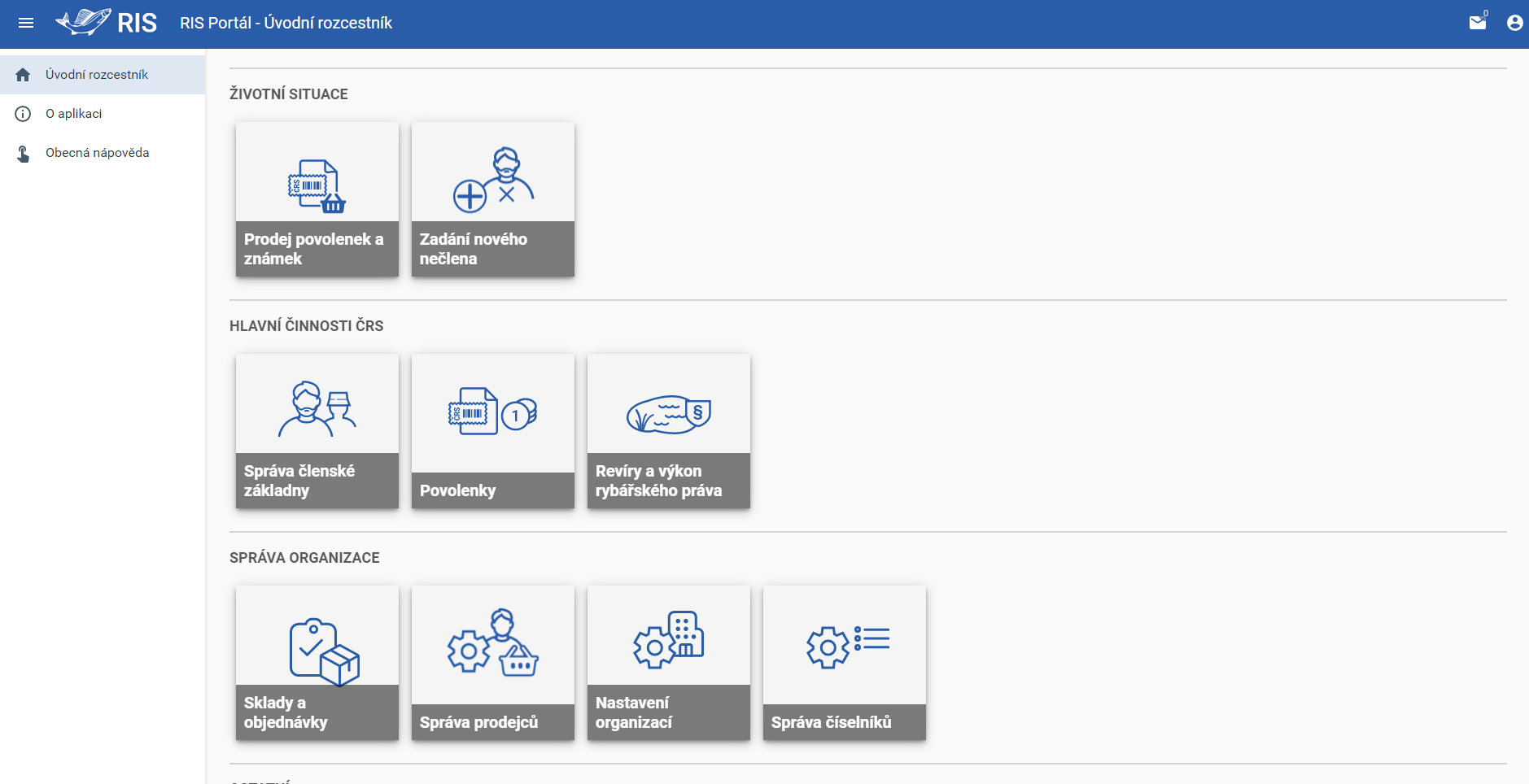Viewport: 1529px width, 784px height.
Task: Click the RIS Portál page title
Action: click(286, 23)
